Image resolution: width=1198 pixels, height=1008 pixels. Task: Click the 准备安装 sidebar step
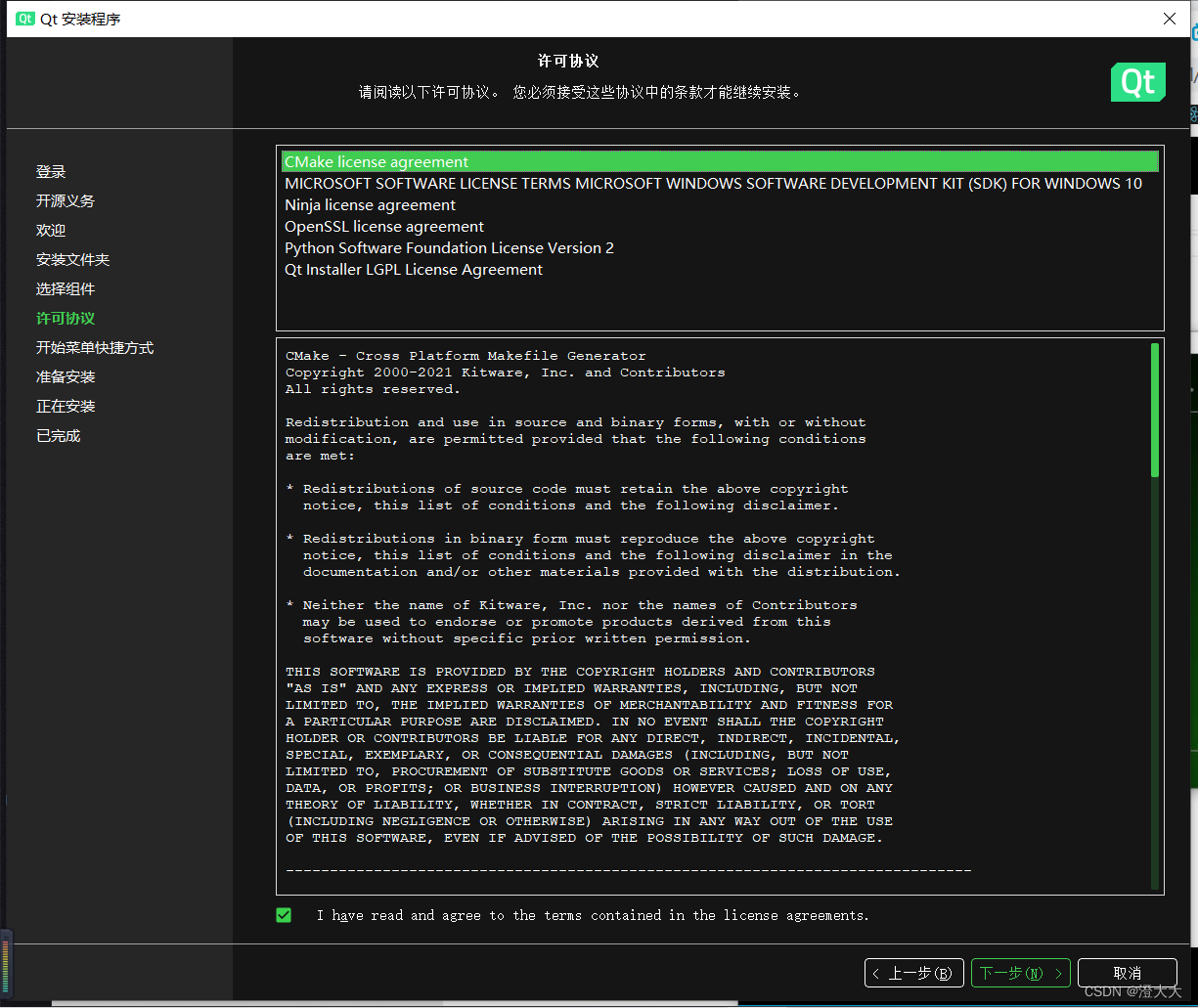click(x=66, y=377)
